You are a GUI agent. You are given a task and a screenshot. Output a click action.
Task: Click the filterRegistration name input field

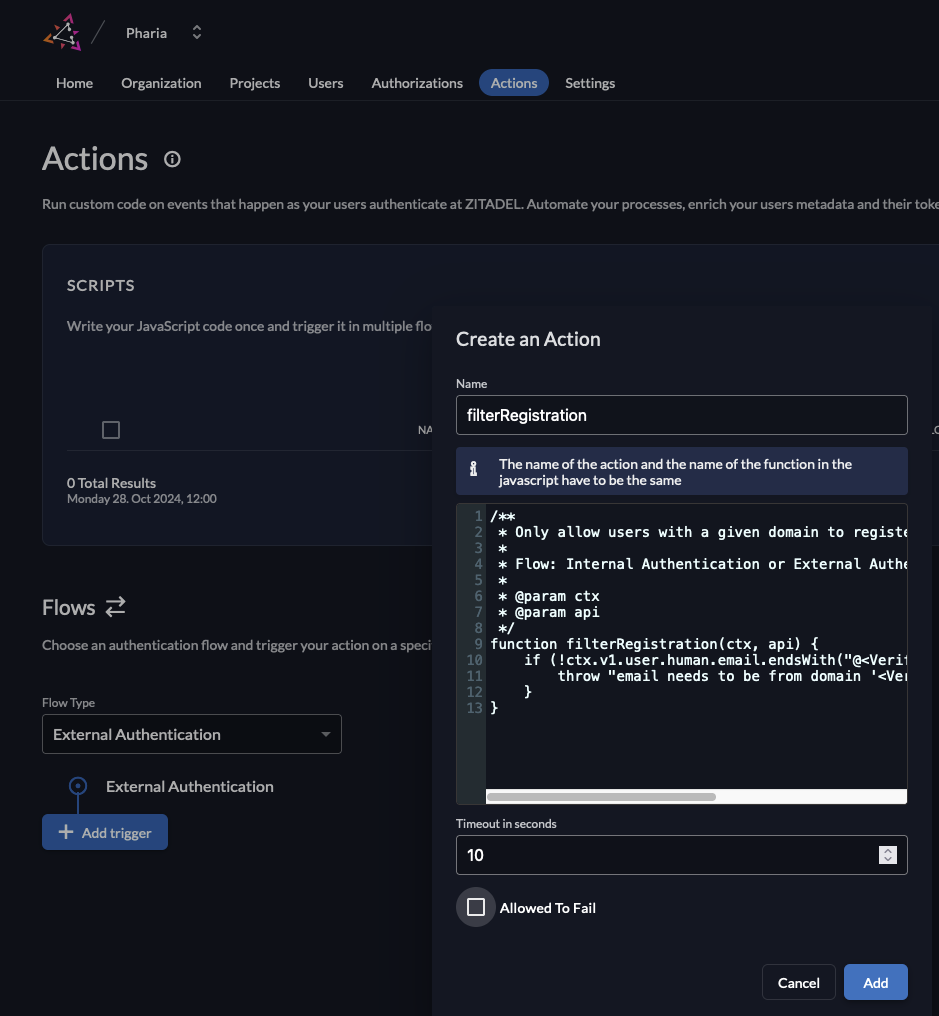coord(681,414)
